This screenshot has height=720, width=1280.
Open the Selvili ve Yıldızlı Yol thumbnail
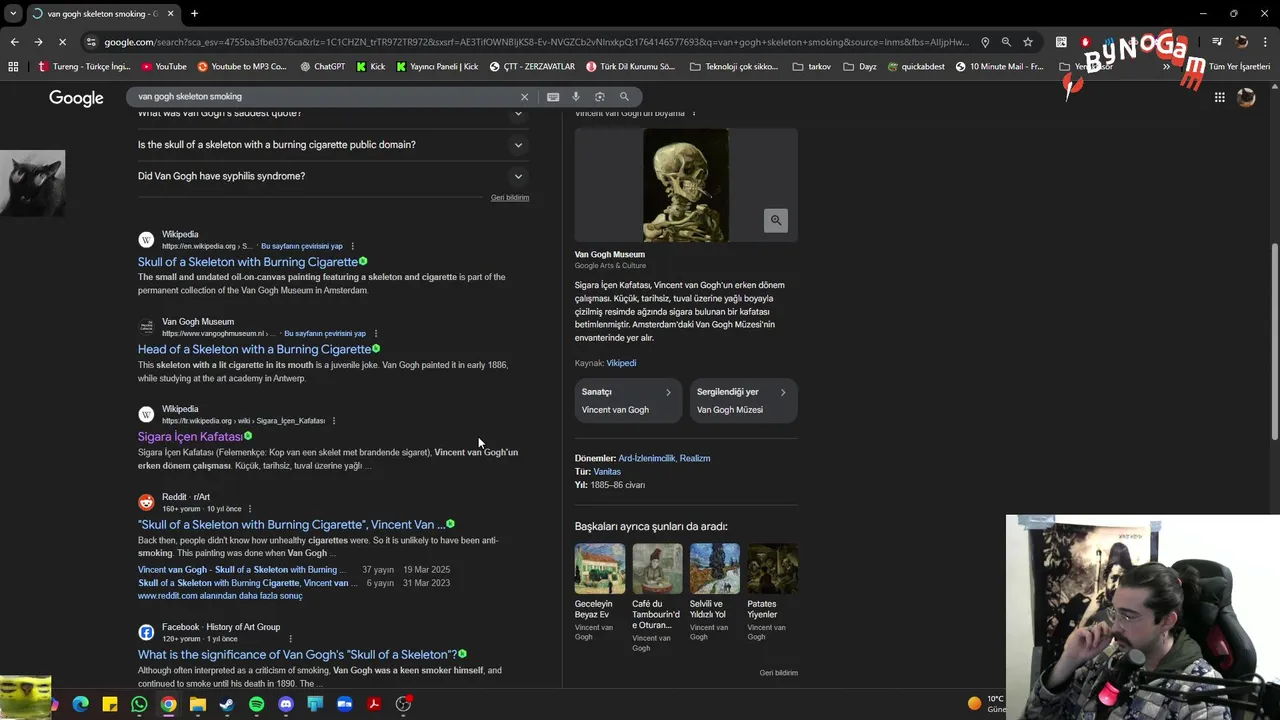point(715,569)
